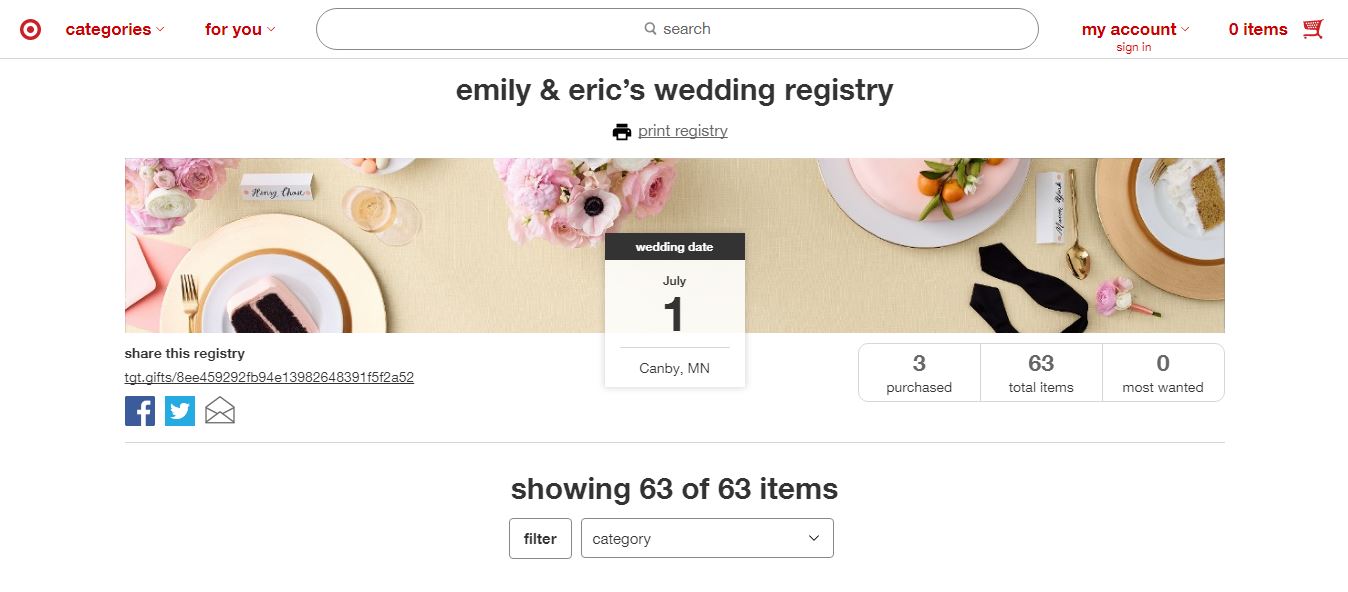Click the printer icon
The height and width of the screenshot is (592, 1348).
[x=622, y=131]
